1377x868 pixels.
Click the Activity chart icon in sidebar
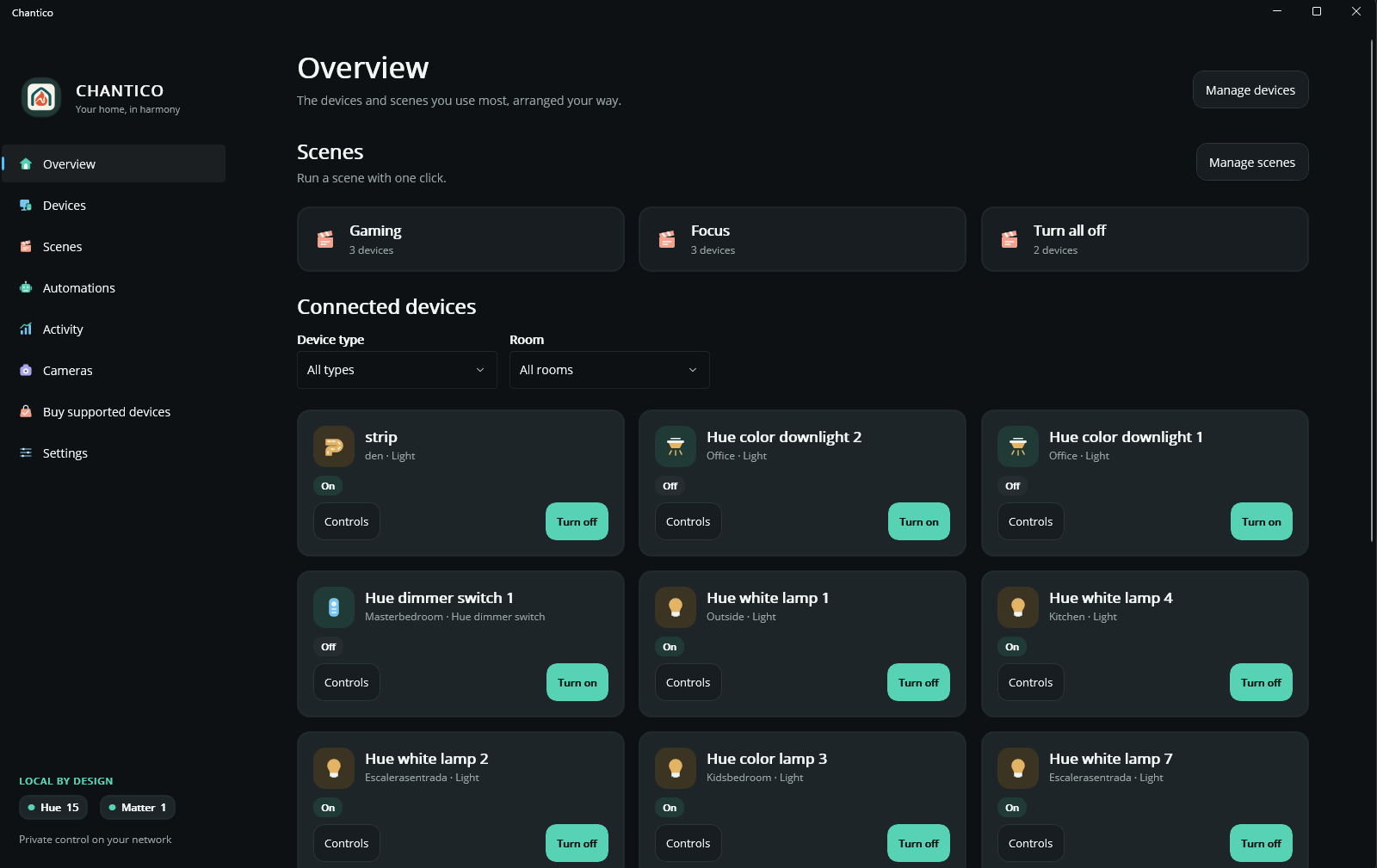click(x=26, y=329)
